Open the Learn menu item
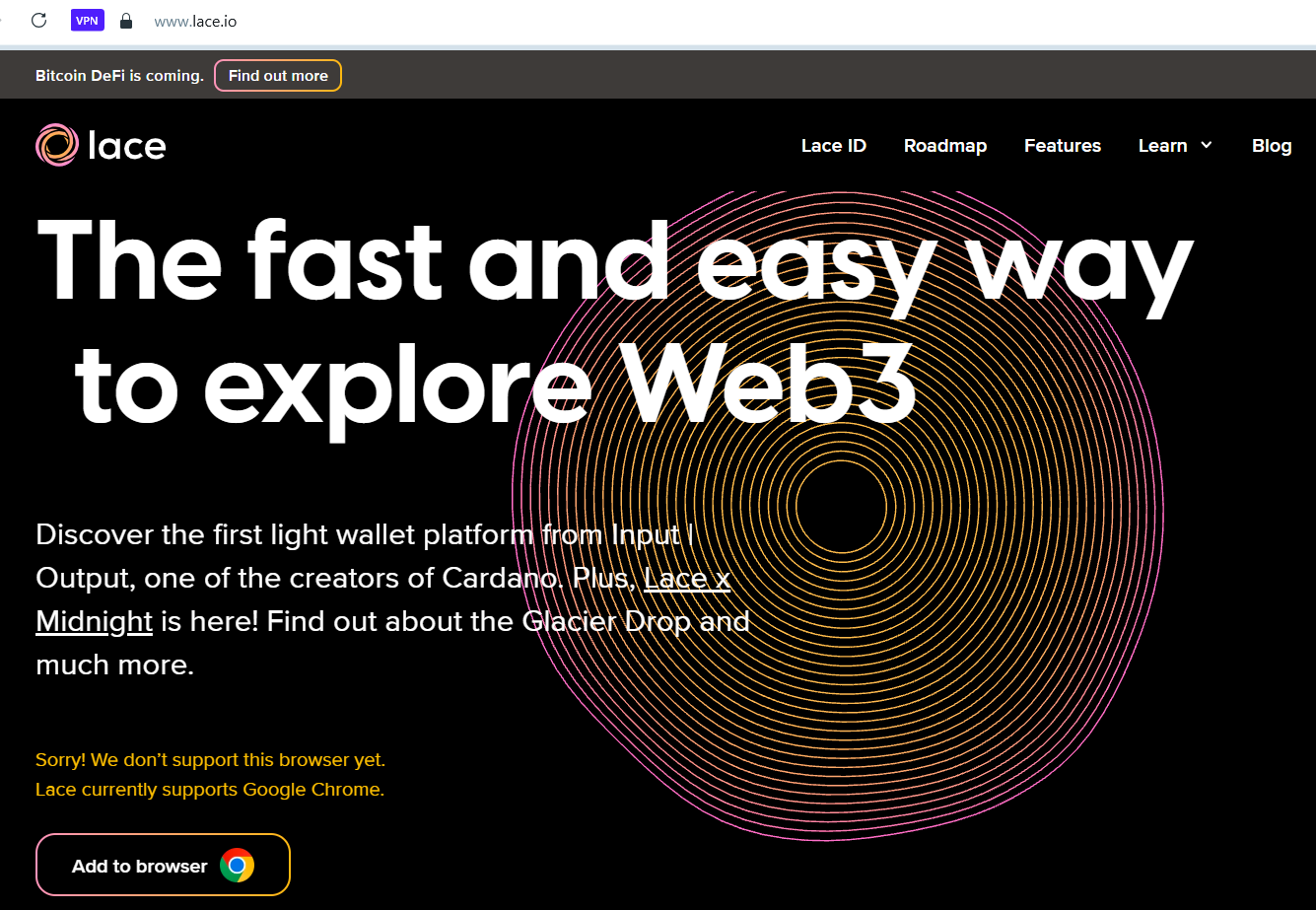This screenshot has width=1316, height=910. 1162,146
